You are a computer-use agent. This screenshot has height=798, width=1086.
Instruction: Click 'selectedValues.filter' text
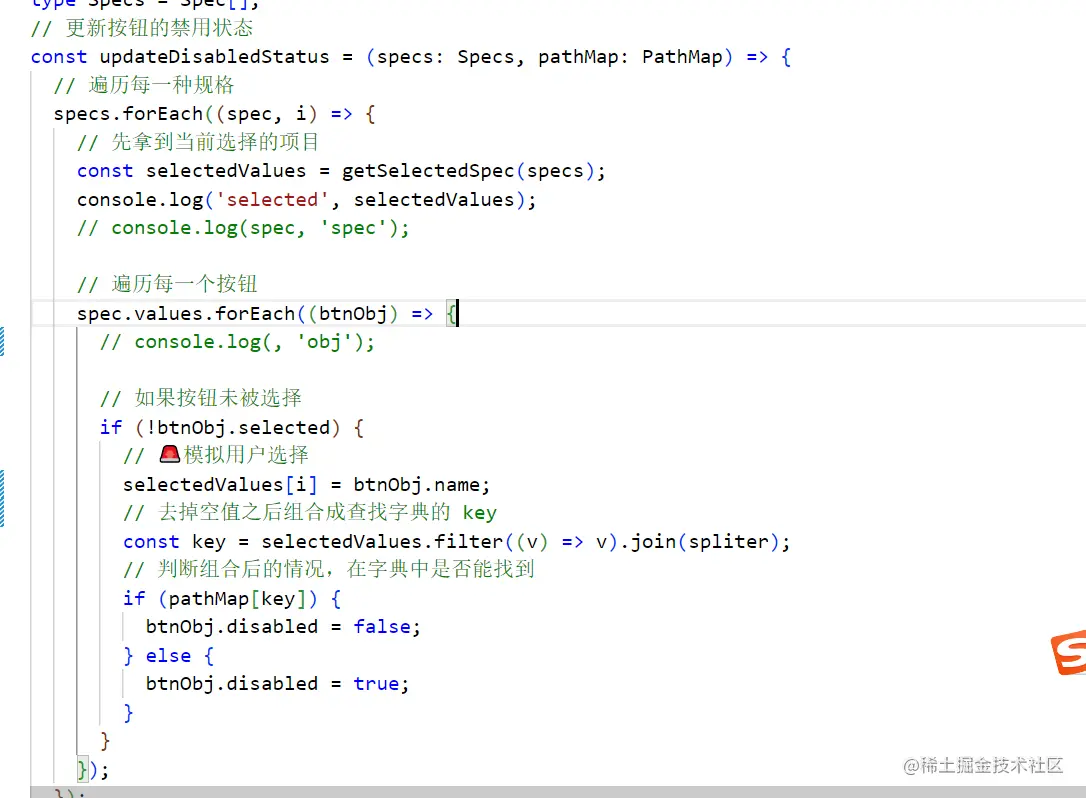point(382,542)
